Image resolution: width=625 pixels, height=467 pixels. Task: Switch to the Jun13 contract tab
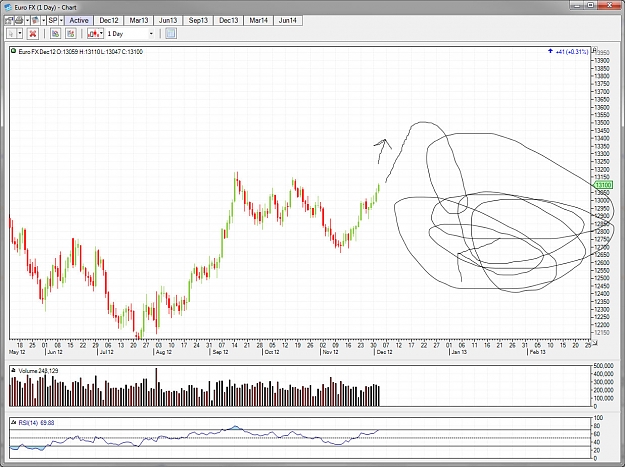(x=168, y=20)
